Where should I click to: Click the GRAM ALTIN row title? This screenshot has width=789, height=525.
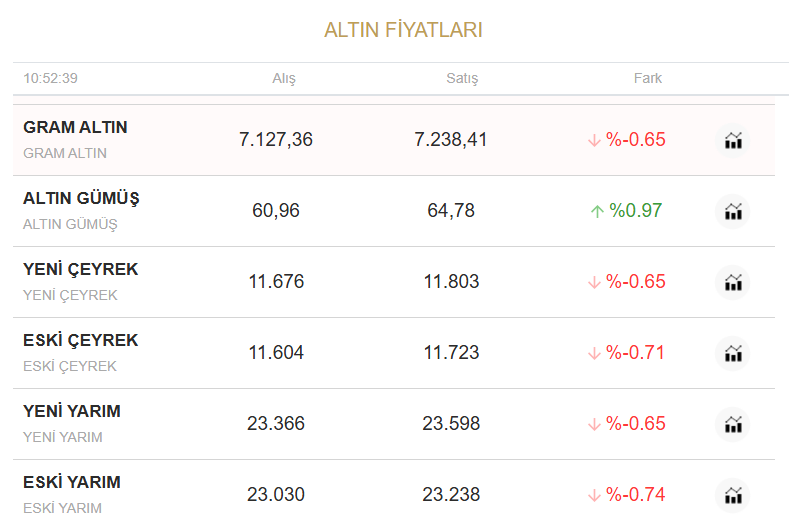[x=75, y=128]
